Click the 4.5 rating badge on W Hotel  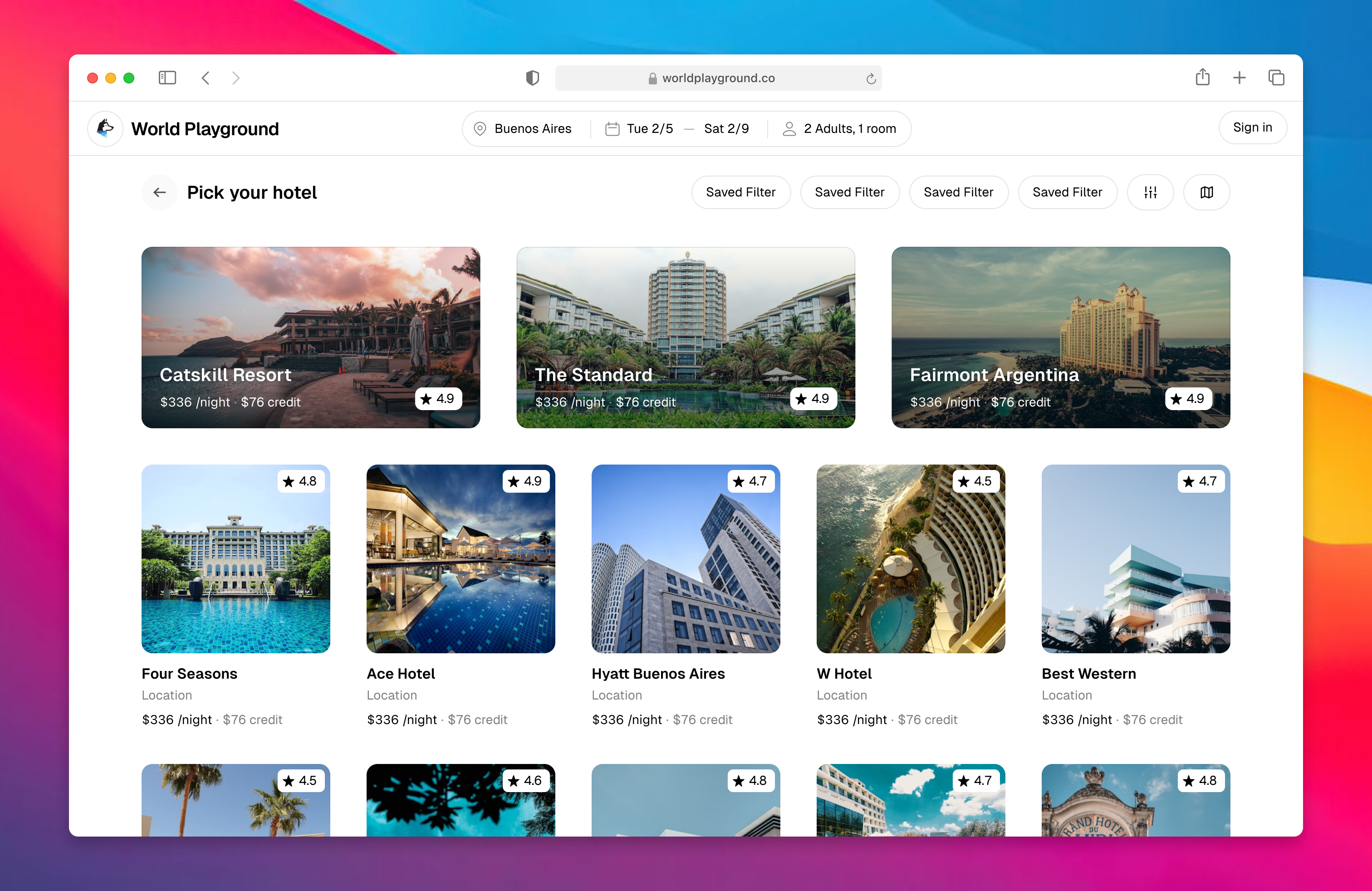pyautogui.click(x=976, y=480)
